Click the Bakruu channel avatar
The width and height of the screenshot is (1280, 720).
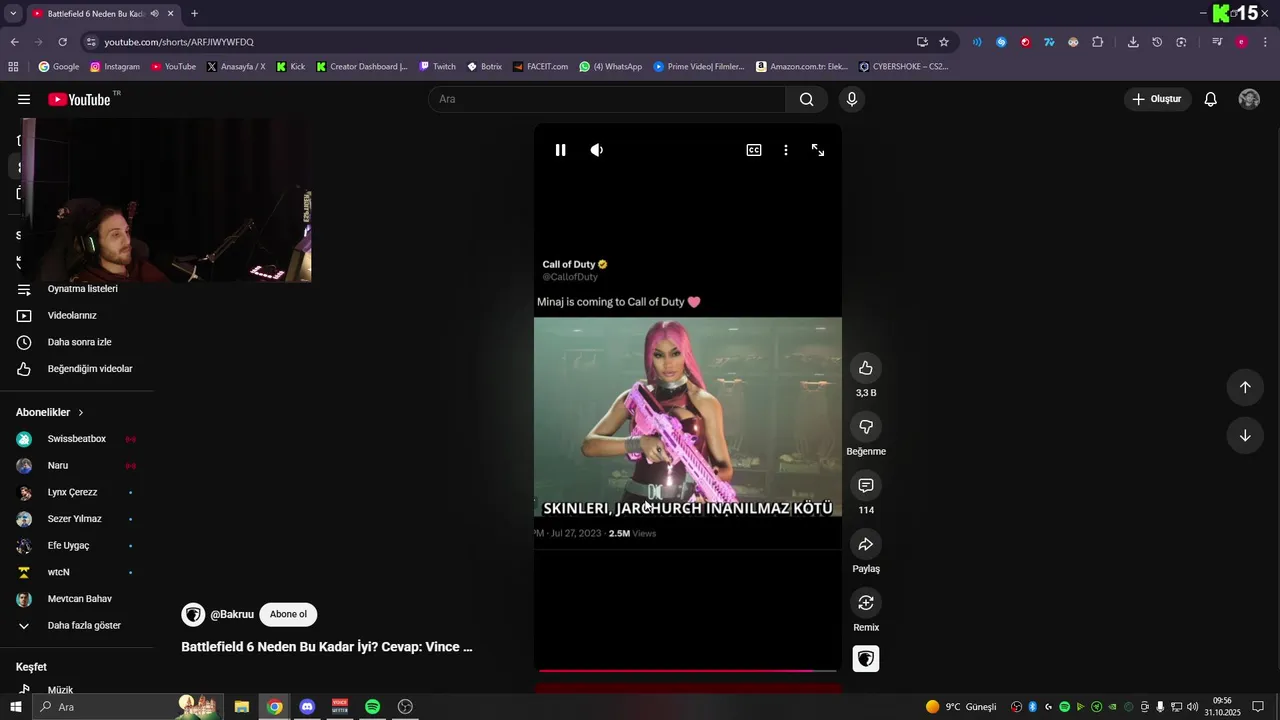(x=193, y=614)
